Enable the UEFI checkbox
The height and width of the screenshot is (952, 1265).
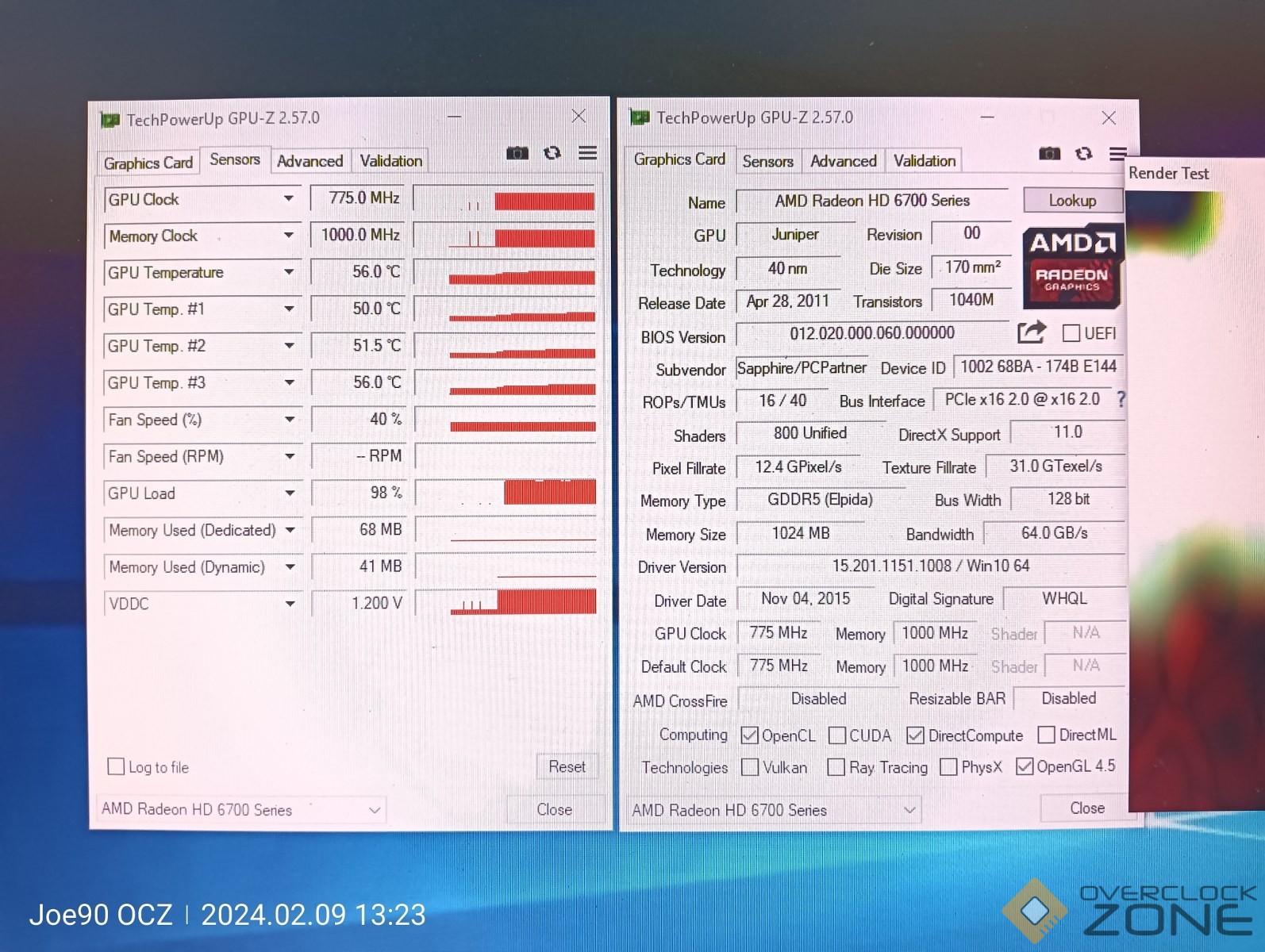click(x=1071, y=333)
